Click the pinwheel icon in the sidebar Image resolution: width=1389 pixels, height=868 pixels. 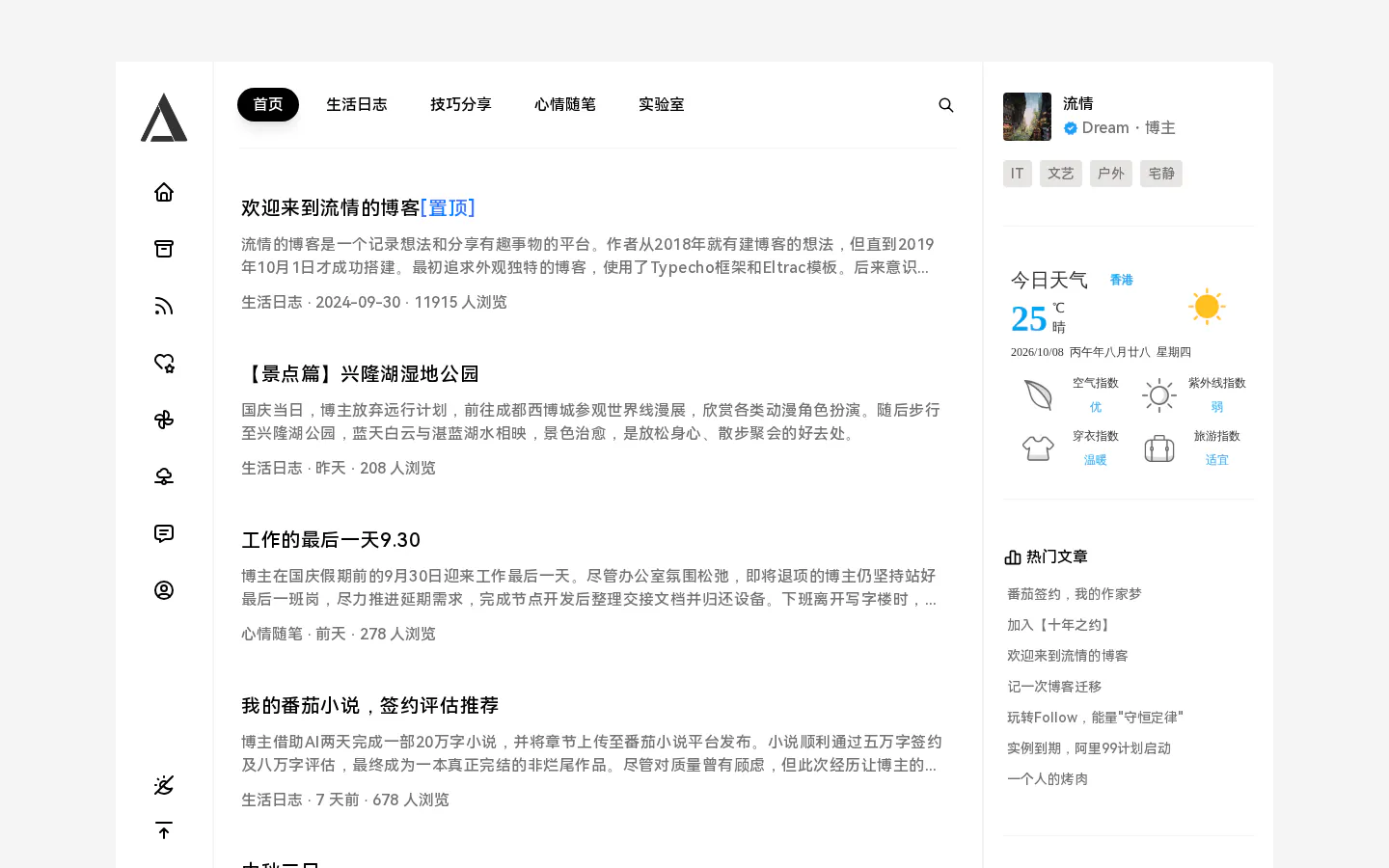coord(164,420)
